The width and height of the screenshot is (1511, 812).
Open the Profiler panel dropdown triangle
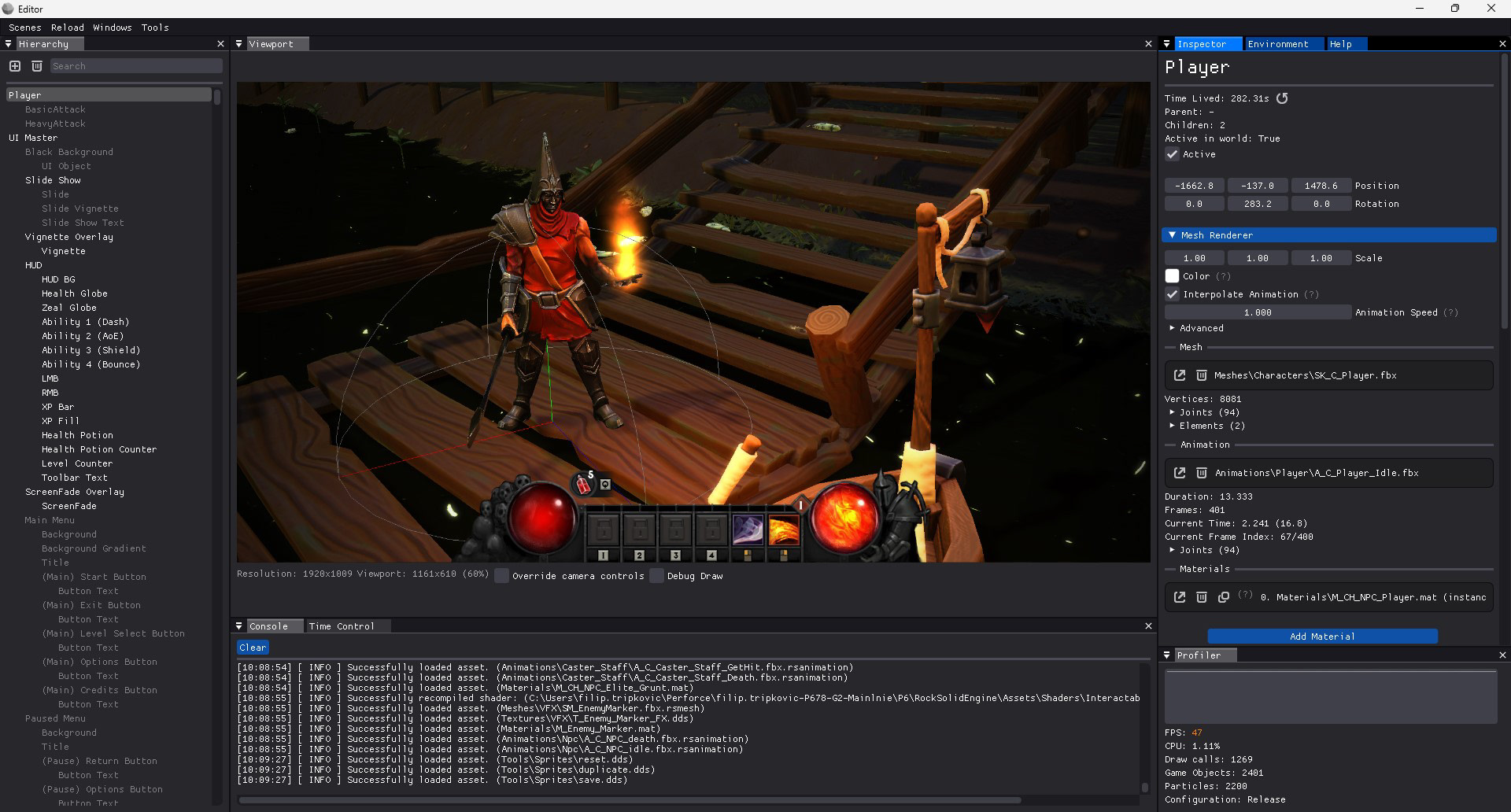(1166, 655)
